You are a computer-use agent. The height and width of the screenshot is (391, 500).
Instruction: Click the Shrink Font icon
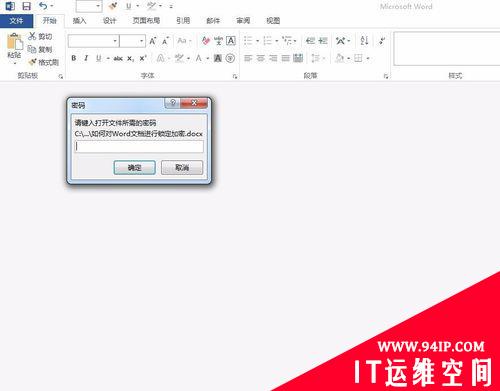click(x=165, y=41)
